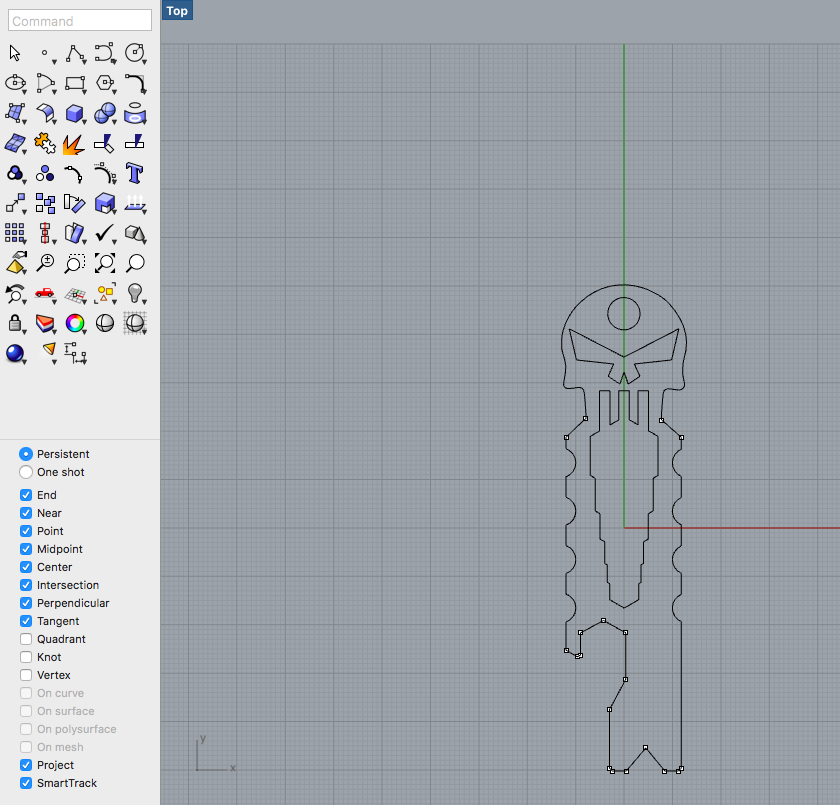
Task: Disable the Midpoint snap checkbox
Action: tap(26, 549)
